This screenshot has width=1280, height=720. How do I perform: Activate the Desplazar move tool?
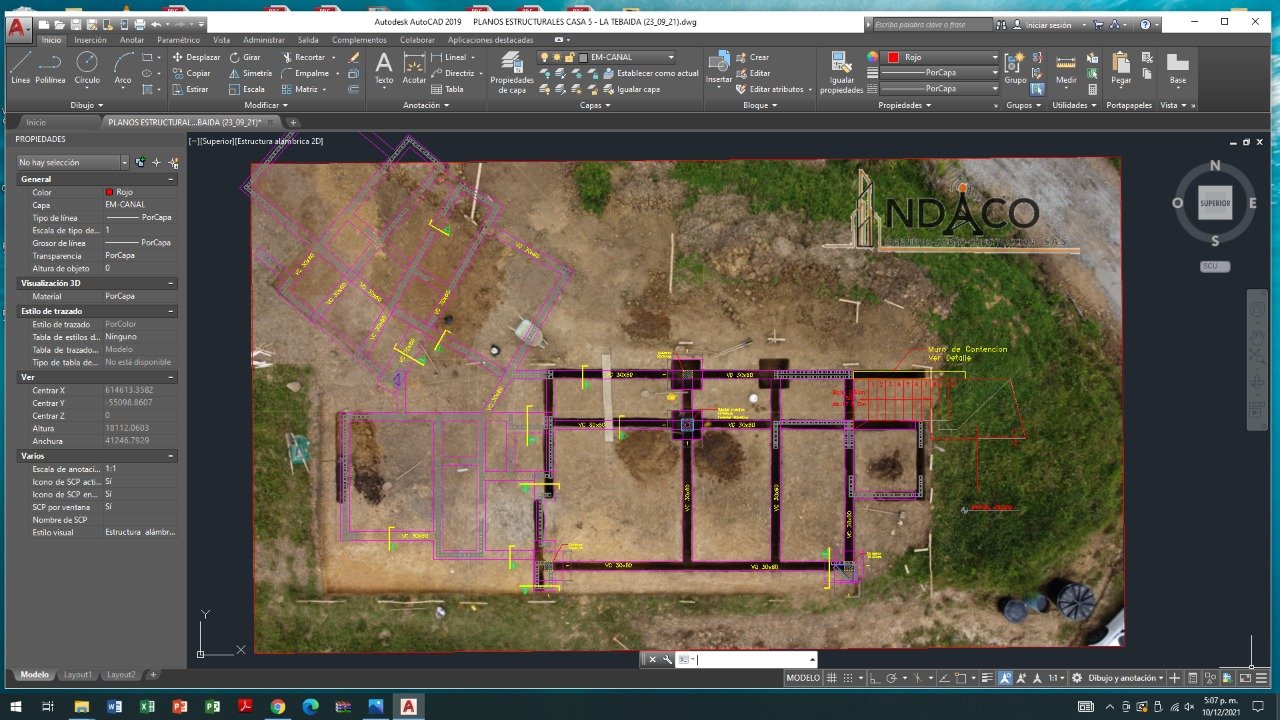click(x=196, y=57)
